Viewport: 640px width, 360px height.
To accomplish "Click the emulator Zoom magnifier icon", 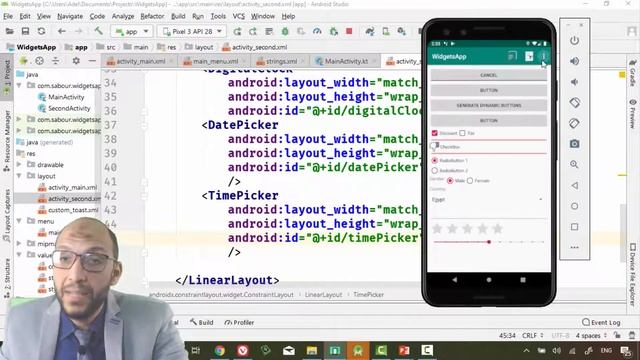I will click(574, 164).
